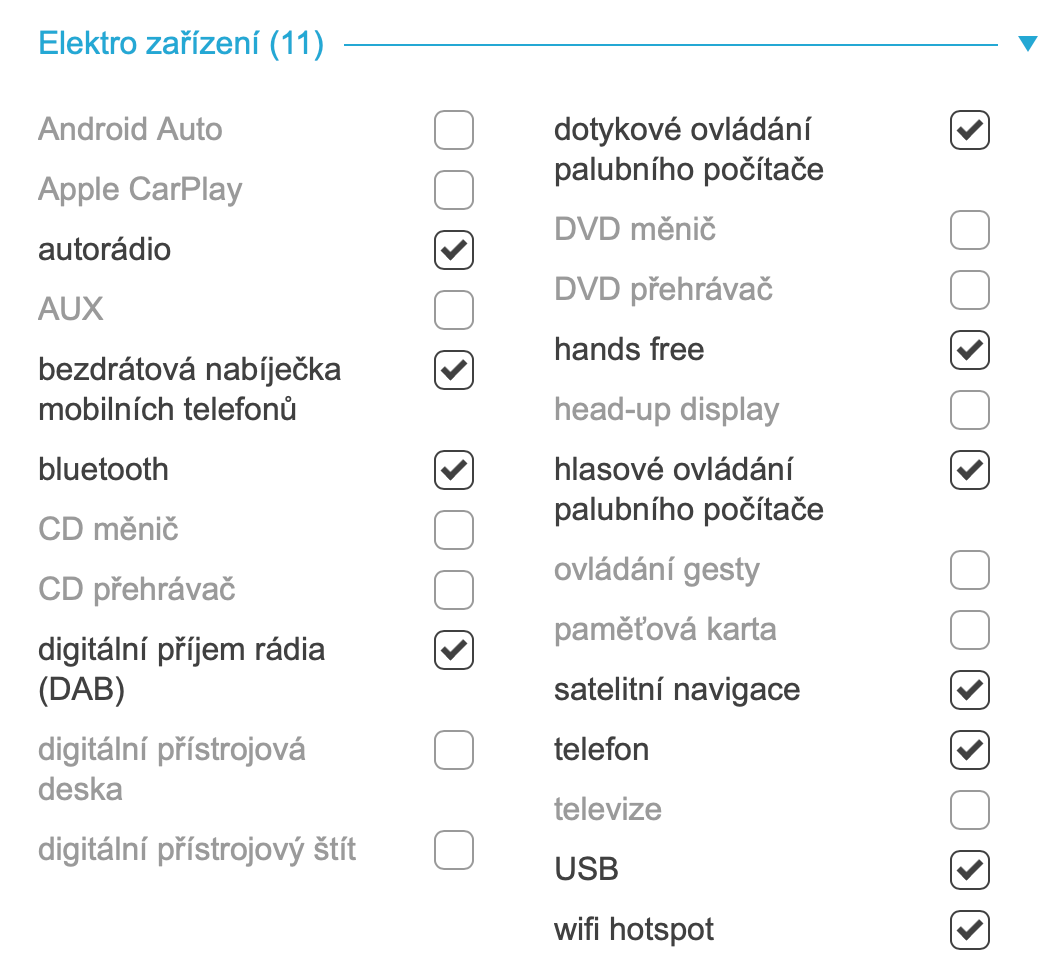Check the digitální přístrojový štít box
1050x978 pixels.
[454, 850]
